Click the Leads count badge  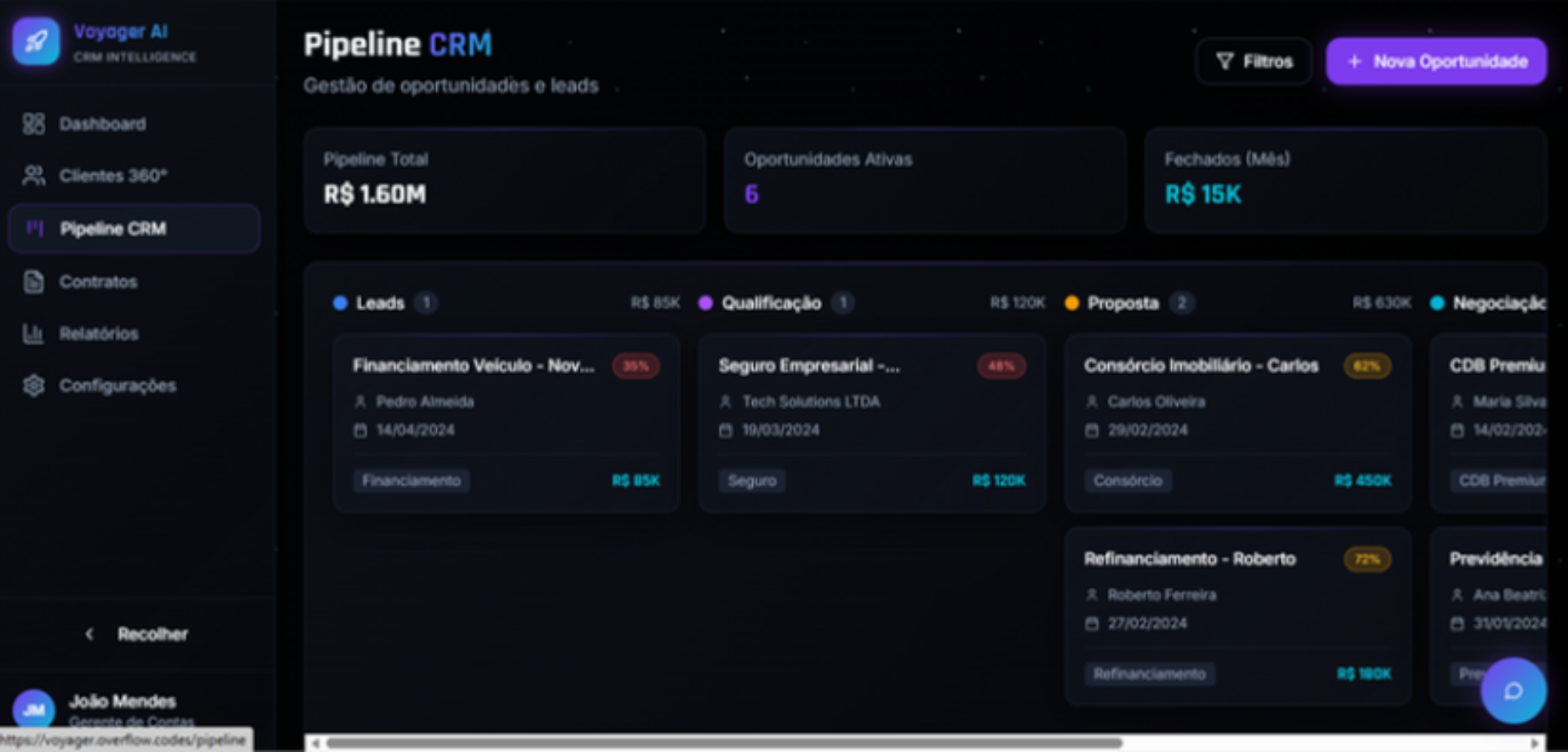(x=425, y=303)
